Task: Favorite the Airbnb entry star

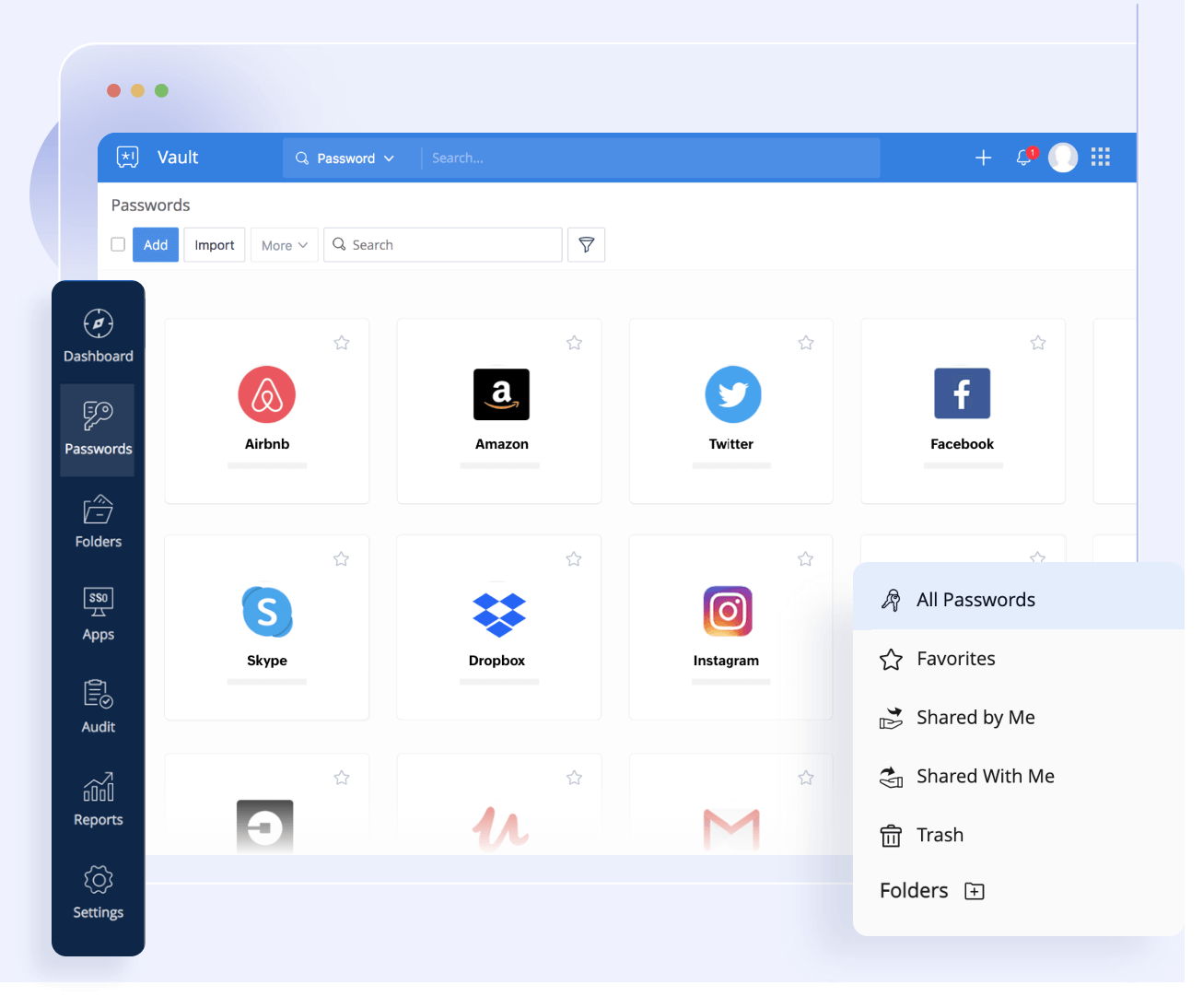Action: coord(342,343)
